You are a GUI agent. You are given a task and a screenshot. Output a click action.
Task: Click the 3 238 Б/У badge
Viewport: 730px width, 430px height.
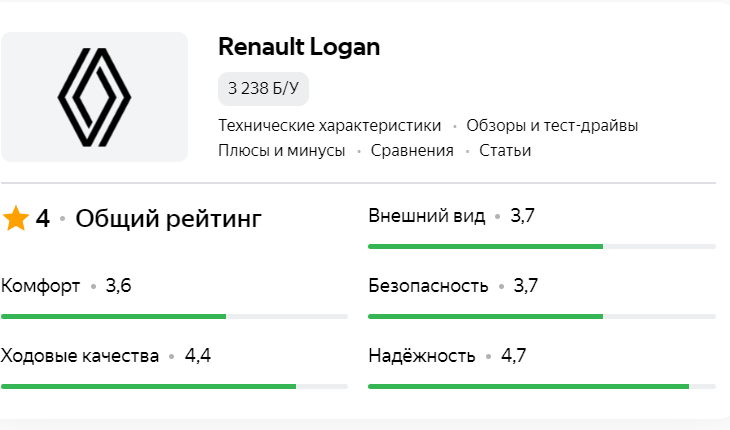[263, 88]
